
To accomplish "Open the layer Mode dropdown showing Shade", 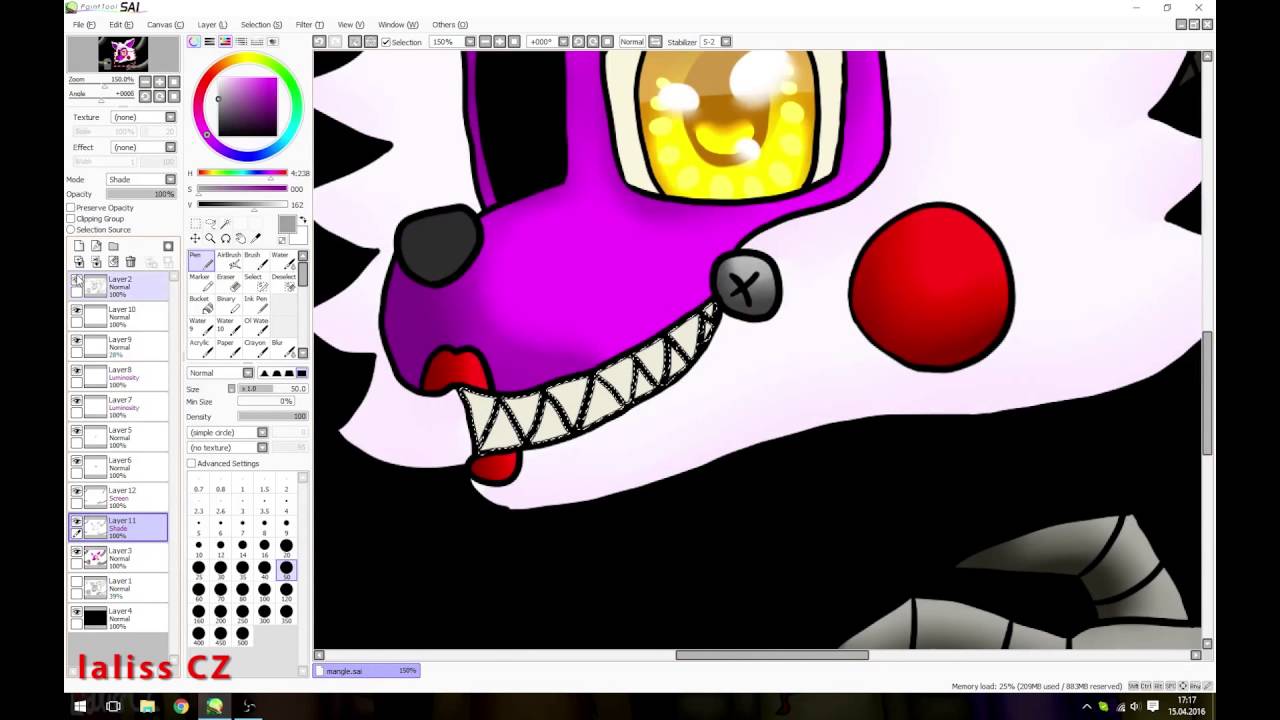I will click(141, 180).
